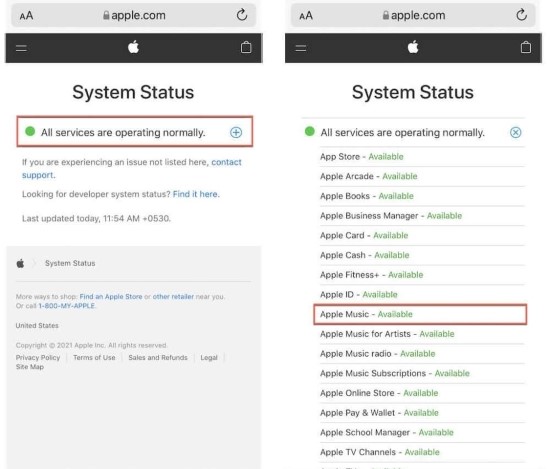
Task: Tap 'Apple Arcade - Available' row
Action: click(x=422, y=176)
